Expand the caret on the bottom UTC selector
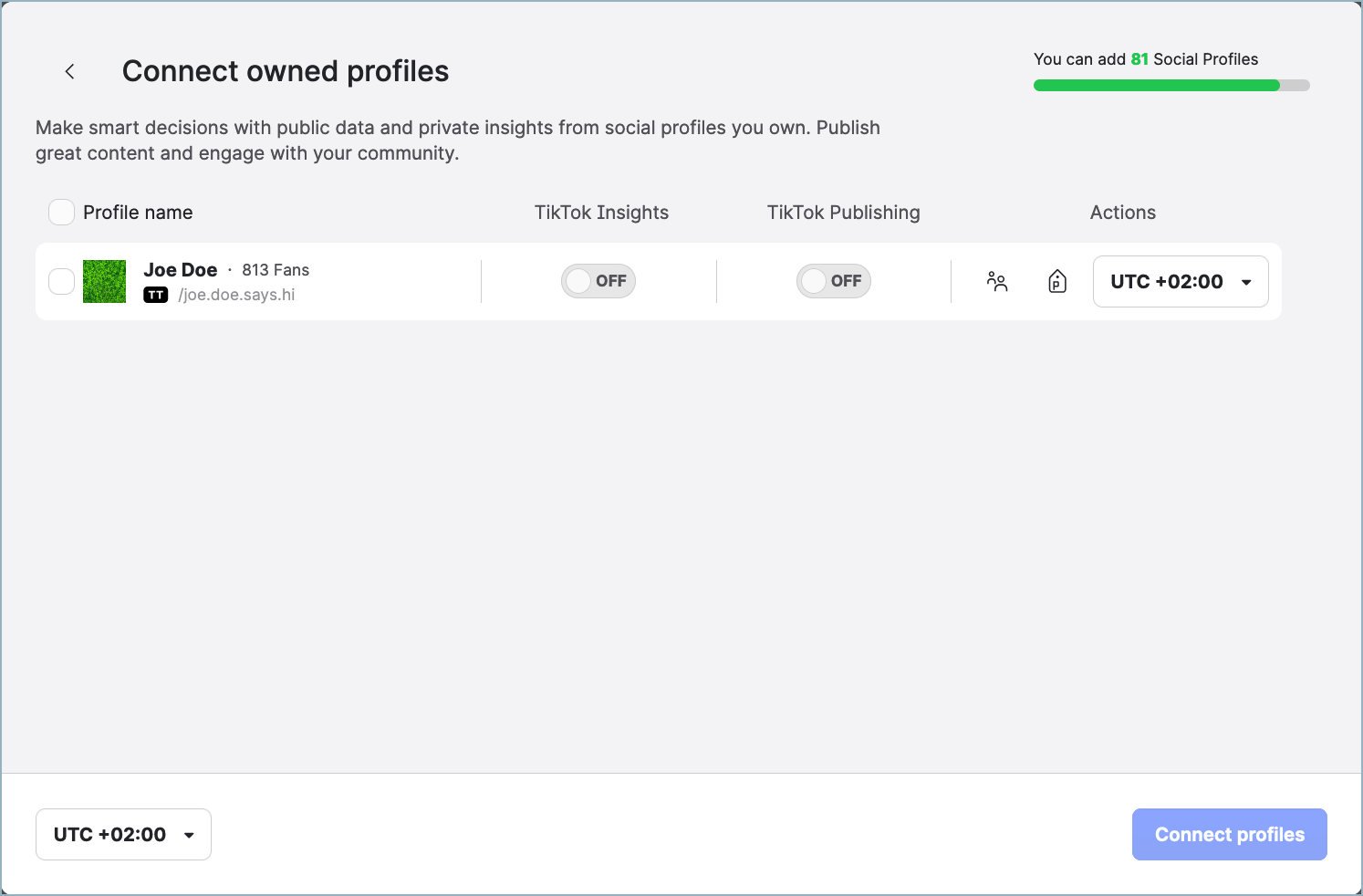The width and height of the screenshot is (1363, 896). click(189, 834)
